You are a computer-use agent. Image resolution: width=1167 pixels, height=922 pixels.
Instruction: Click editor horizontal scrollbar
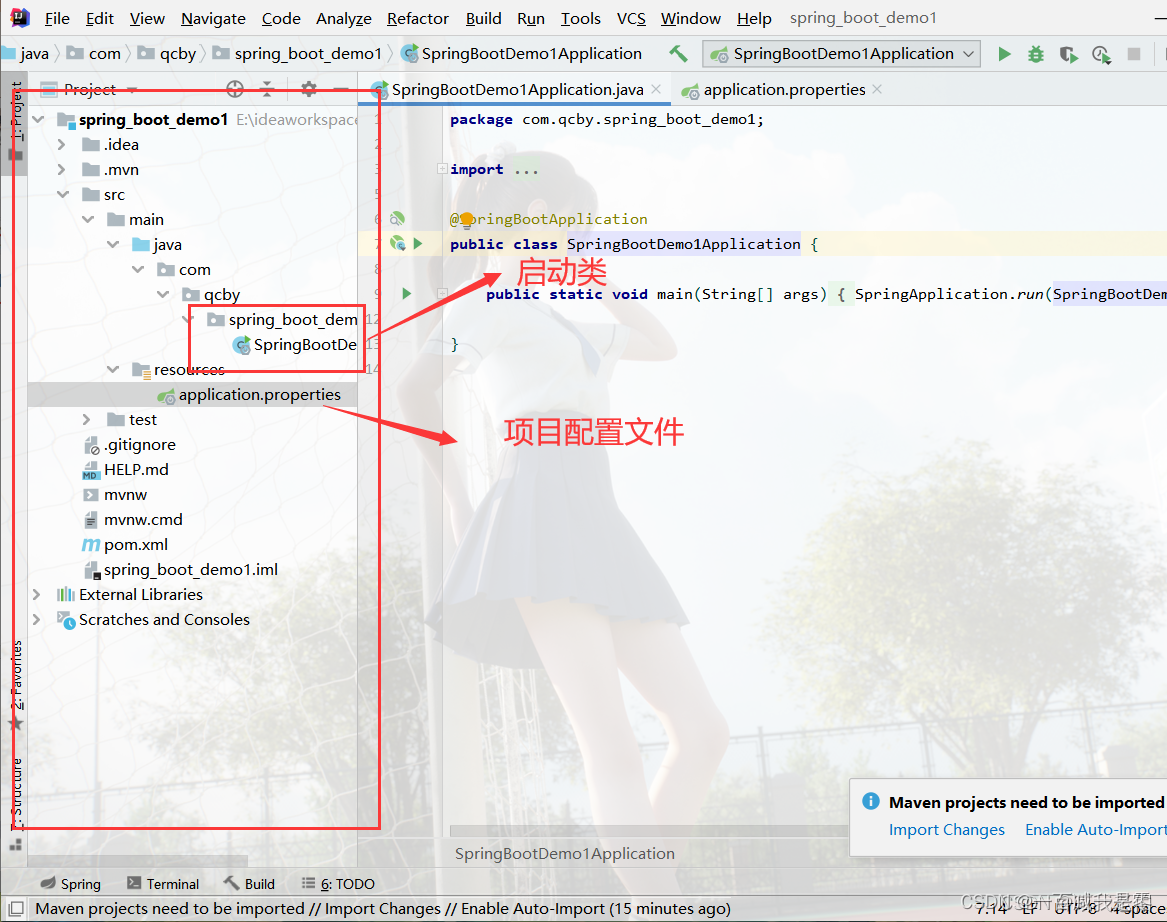pyautogui.click(x=648, y=830)
